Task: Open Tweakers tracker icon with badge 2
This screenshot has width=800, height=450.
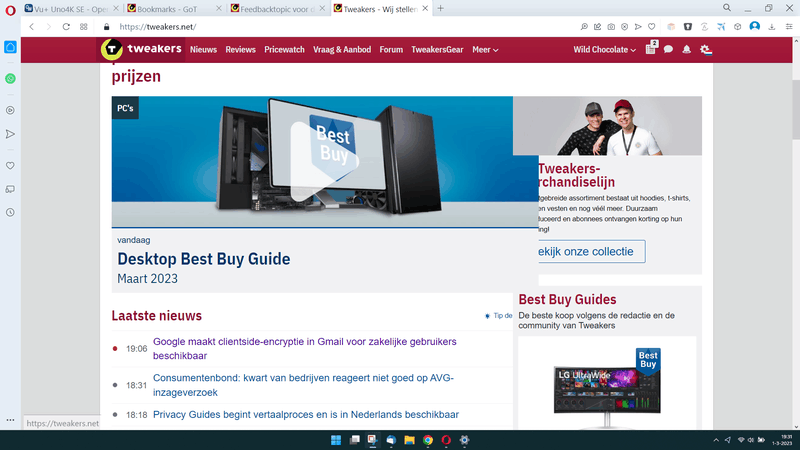Action: tap(651, 48)
